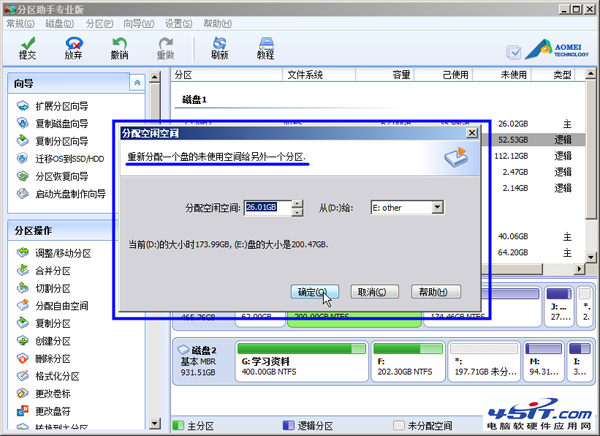Sort by 已使用 column header
The height and width of the screenshot is (436, 600).
pyautogui.click(x=444, y=75)
